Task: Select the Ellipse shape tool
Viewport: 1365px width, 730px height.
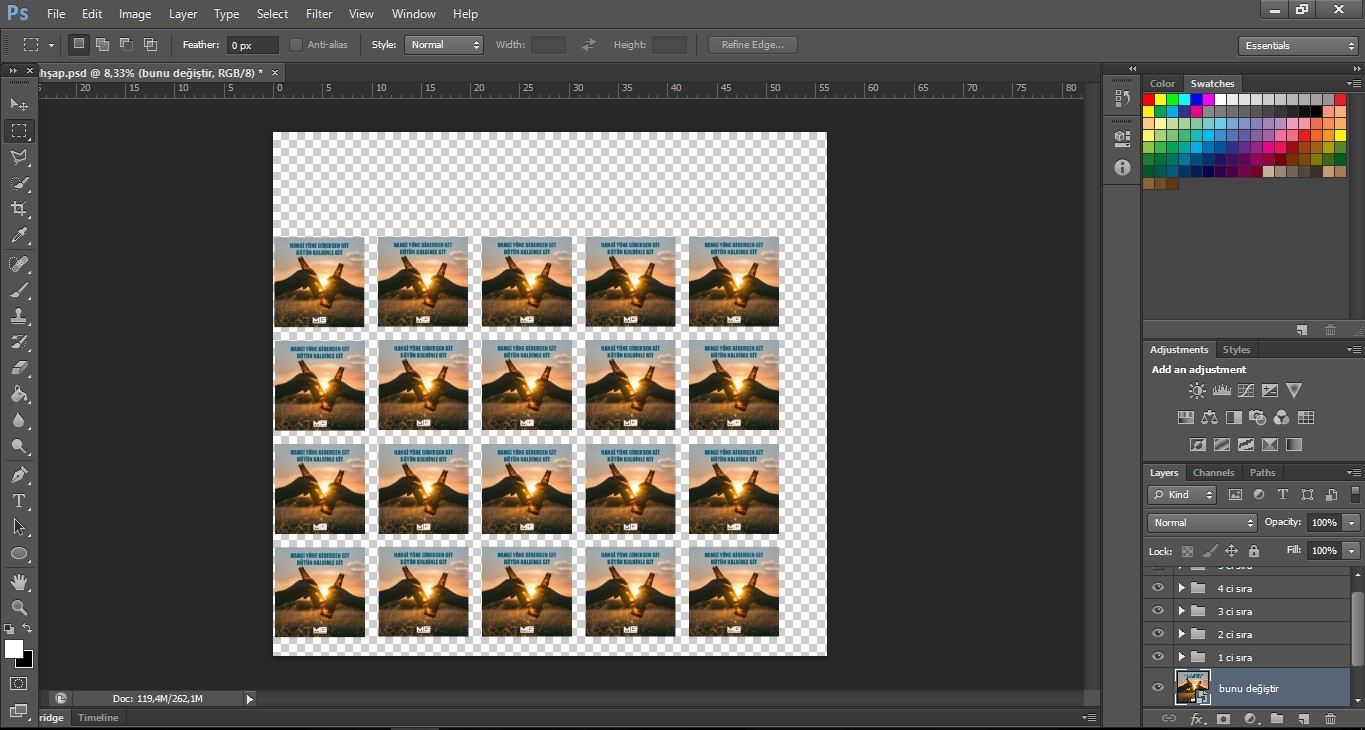Action: (19, 552)
